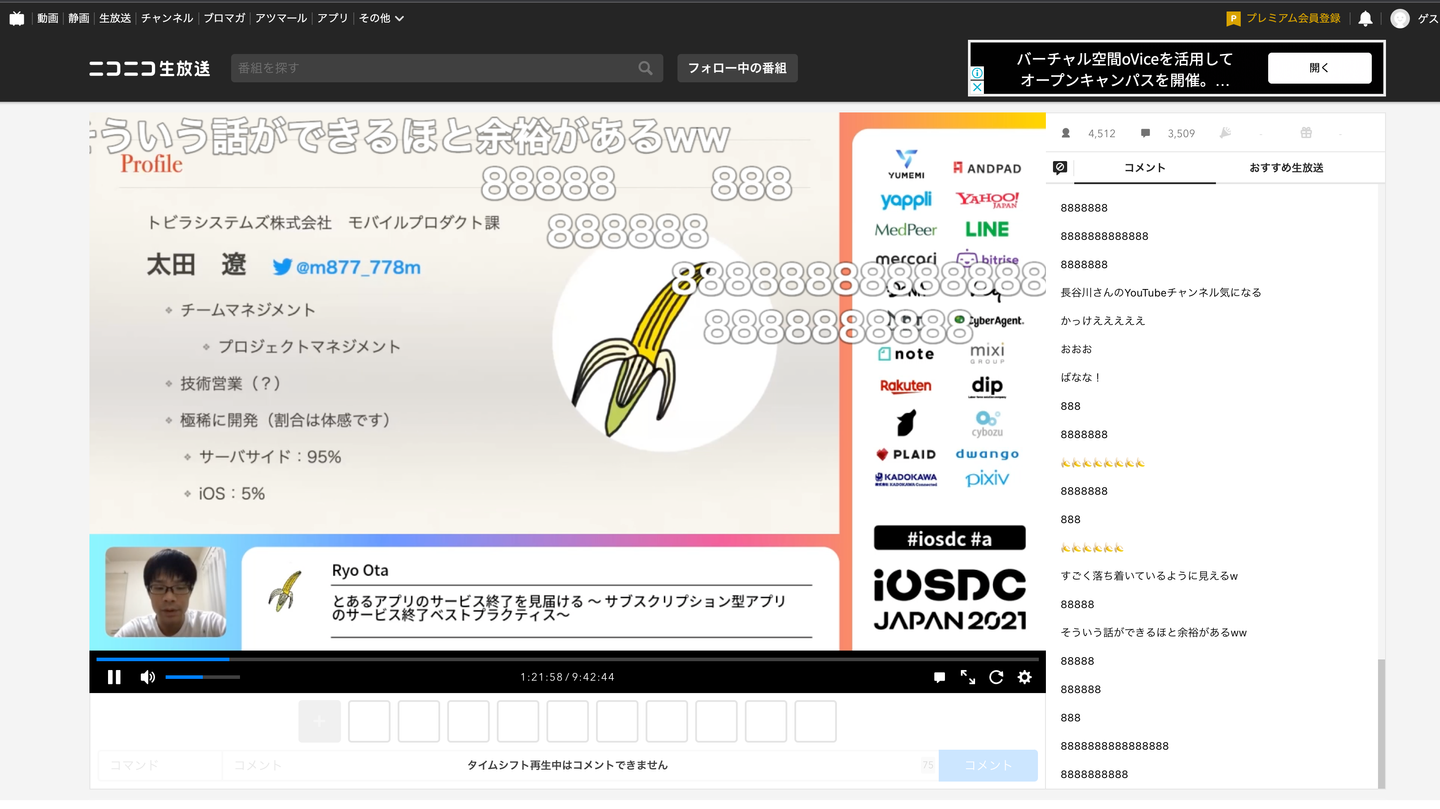Toggle comment display in the player

[x=939, y=677]
